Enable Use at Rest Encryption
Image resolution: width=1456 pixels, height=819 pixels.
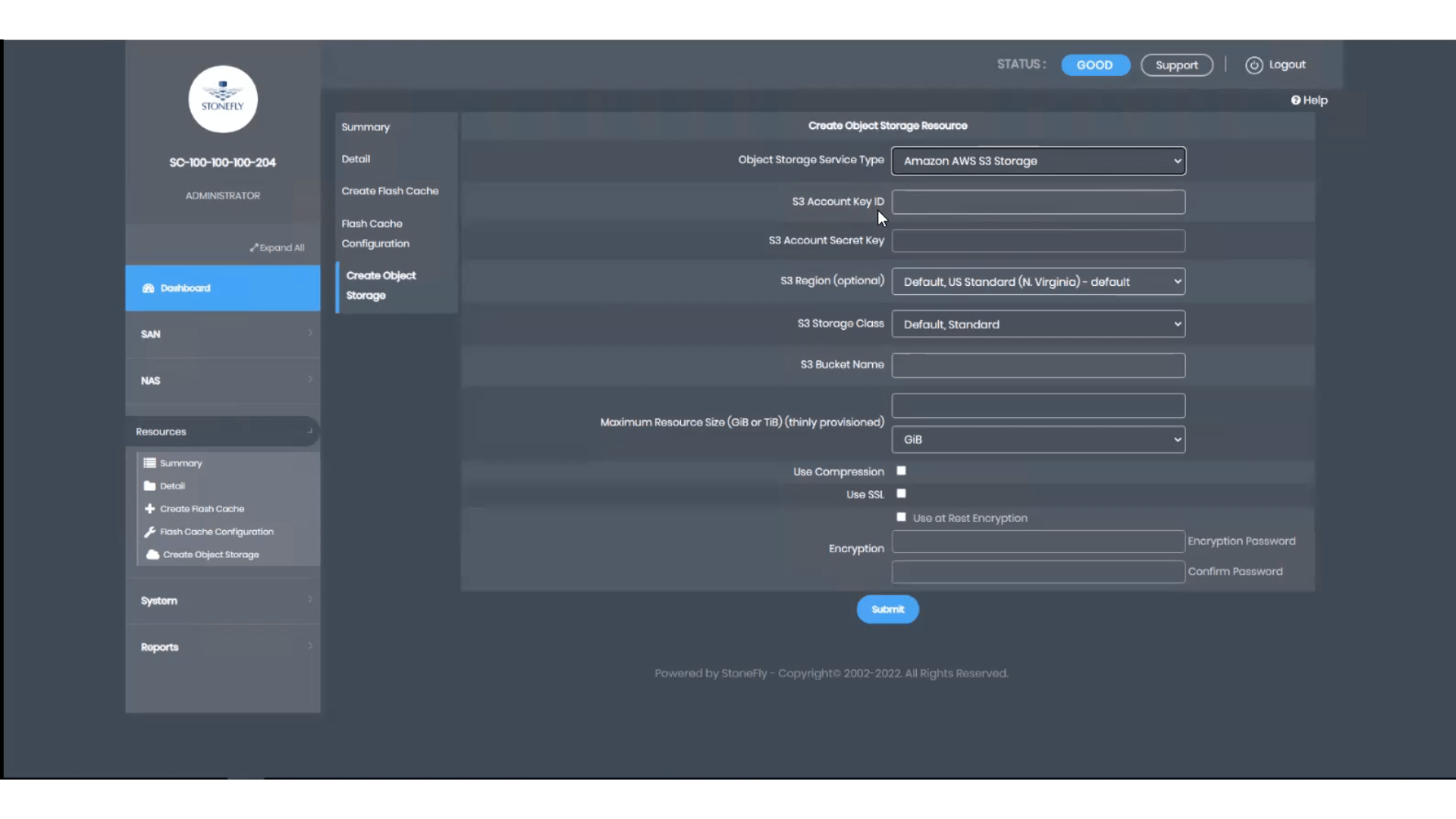point(901,516)
